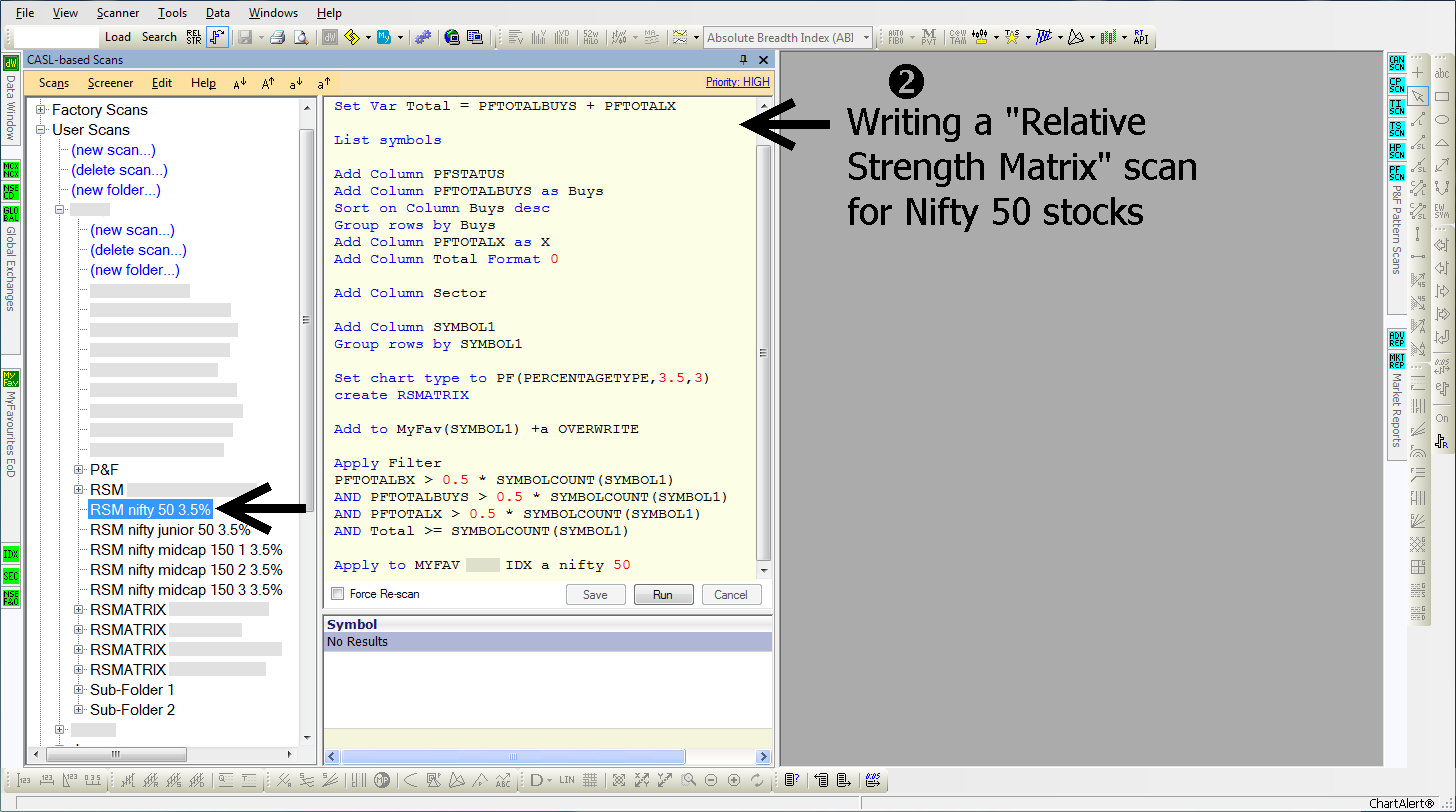Open the PF SCN pattern scan icon
1456x812 pixels.
point(1397,173)
